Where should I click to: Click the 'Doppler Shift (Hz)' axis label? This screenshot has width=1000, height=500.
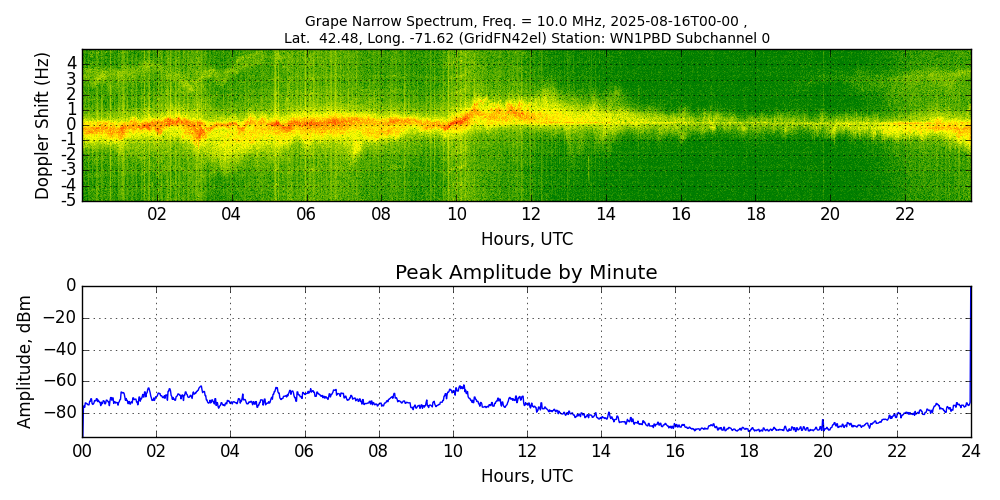point(43,125)
